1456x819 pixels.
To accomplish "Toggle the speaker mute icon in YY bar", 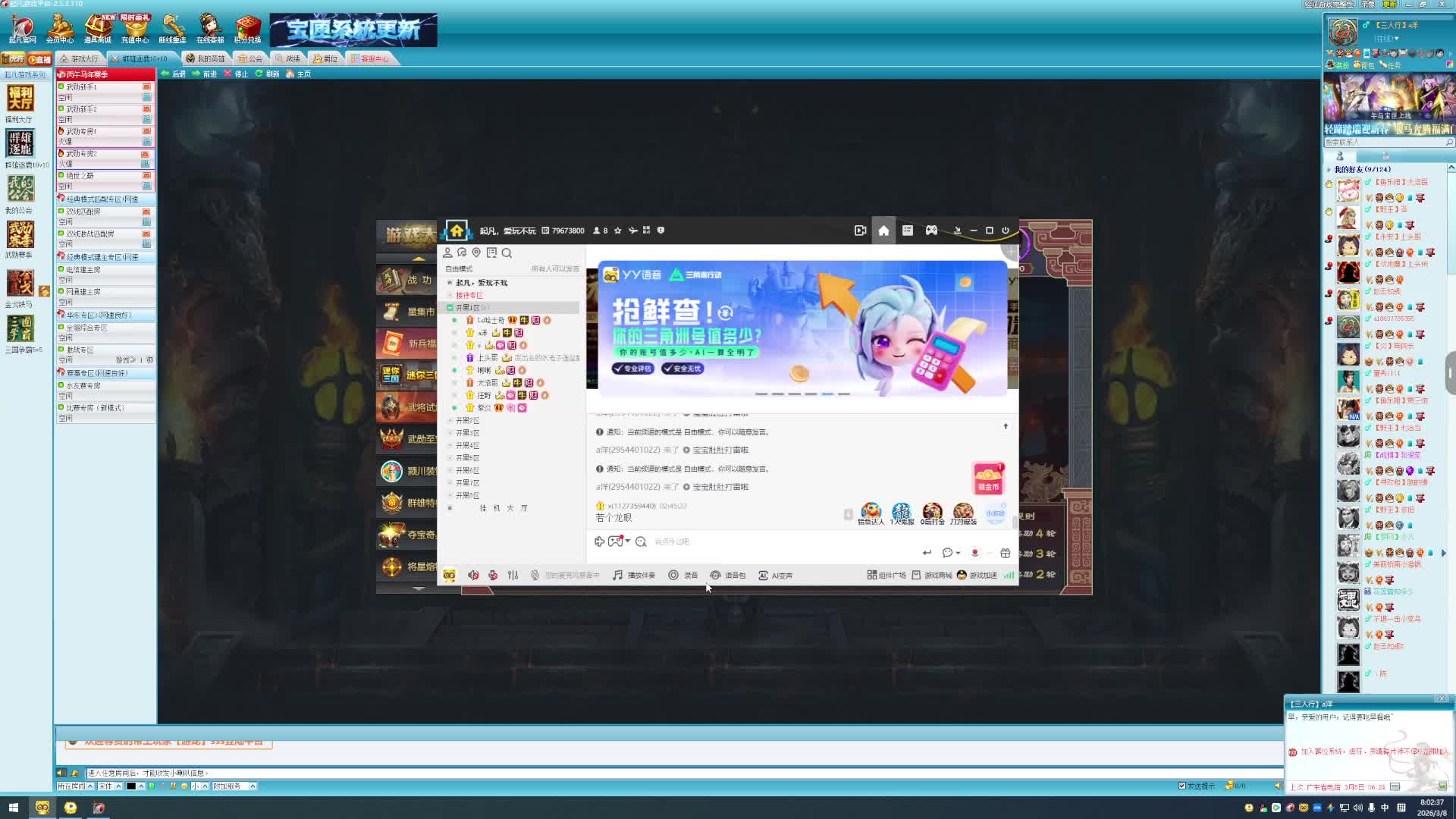I will point(473,576).
